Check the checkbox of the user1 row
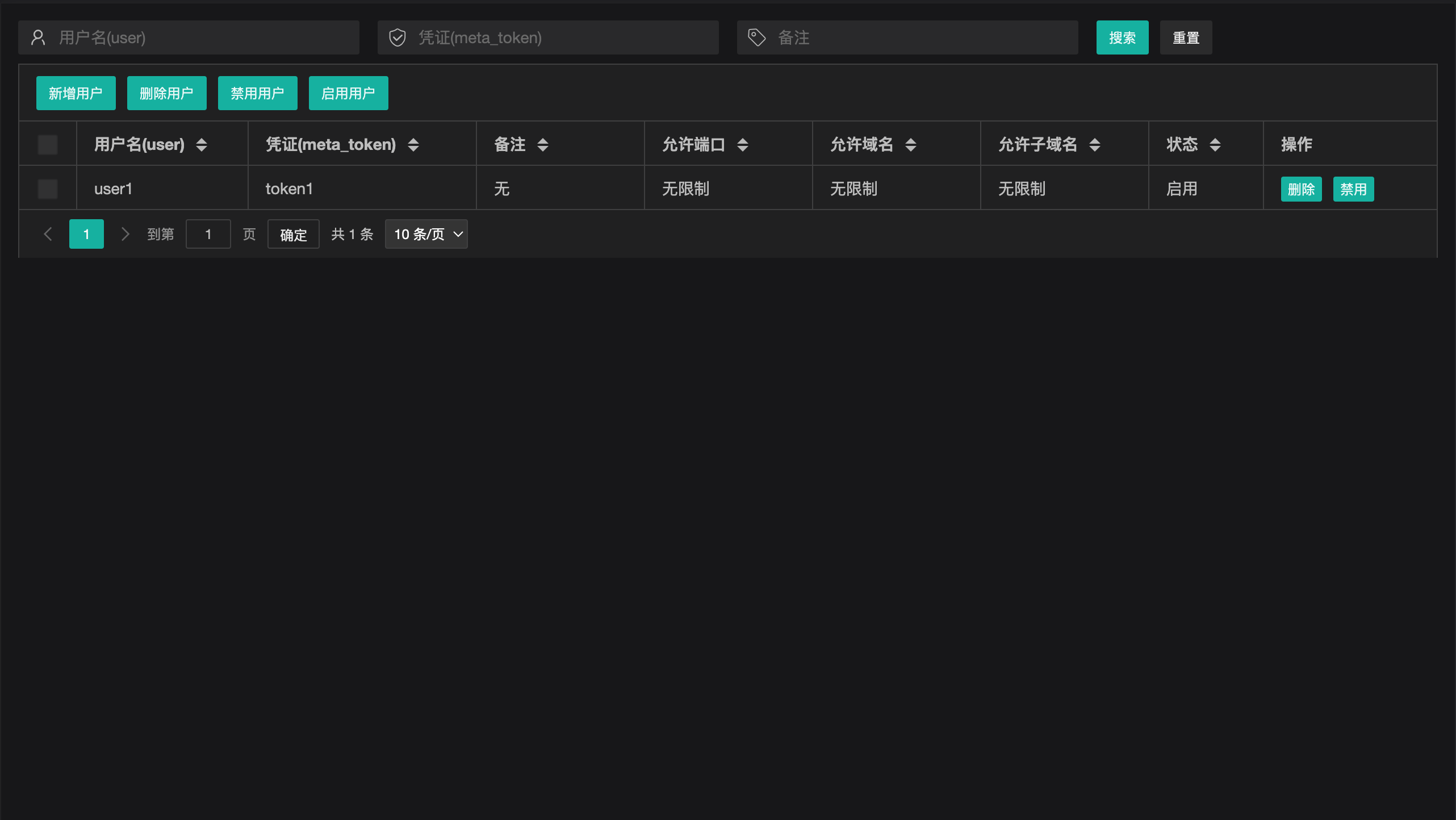The width and height of the screenshot is (1456, 820). (48, 189)
